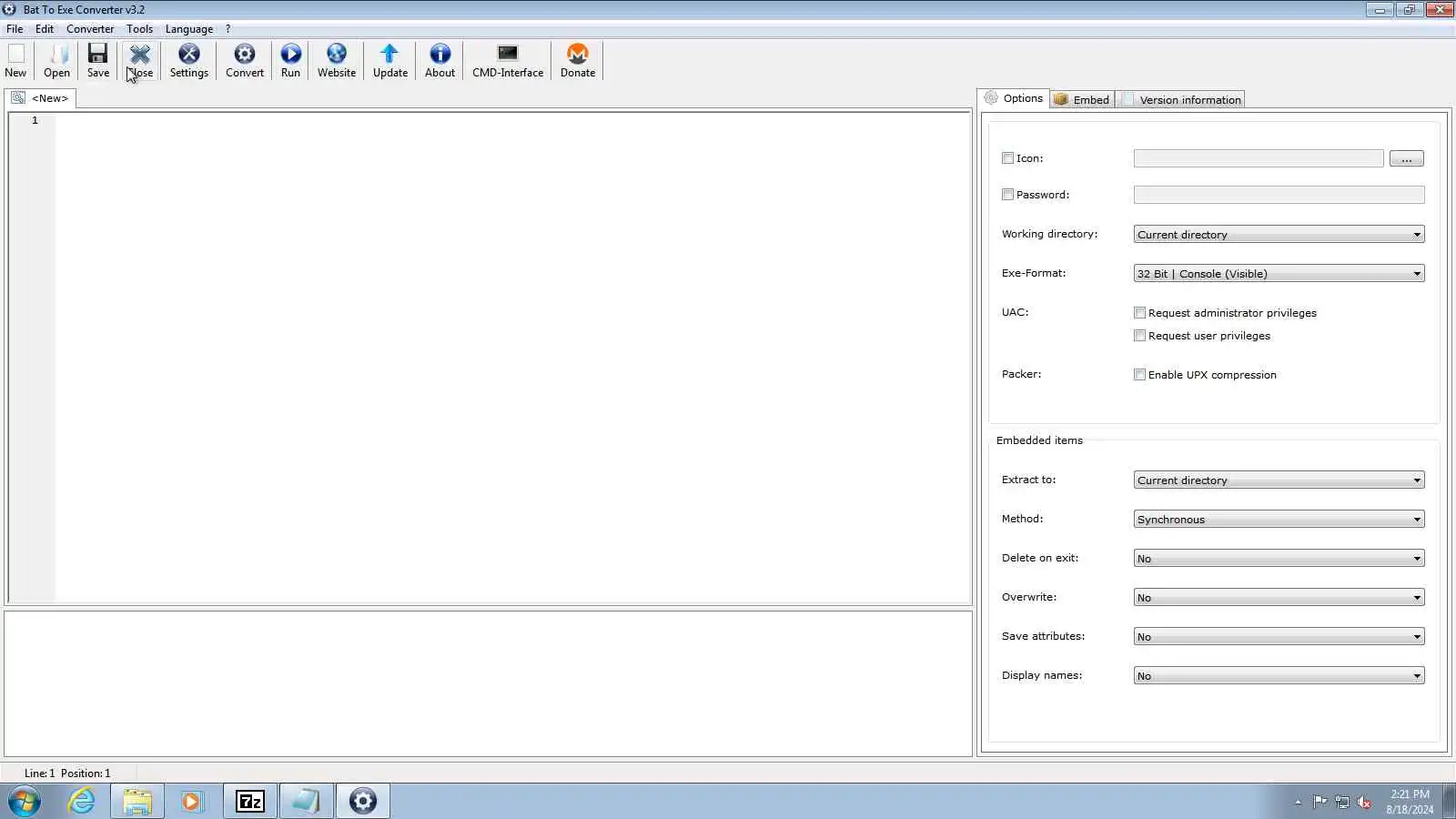The height and width of the screenshot is (819, 1456).
Task: Enable the Icon checkbox
Action: click(x=1007, y=158)
